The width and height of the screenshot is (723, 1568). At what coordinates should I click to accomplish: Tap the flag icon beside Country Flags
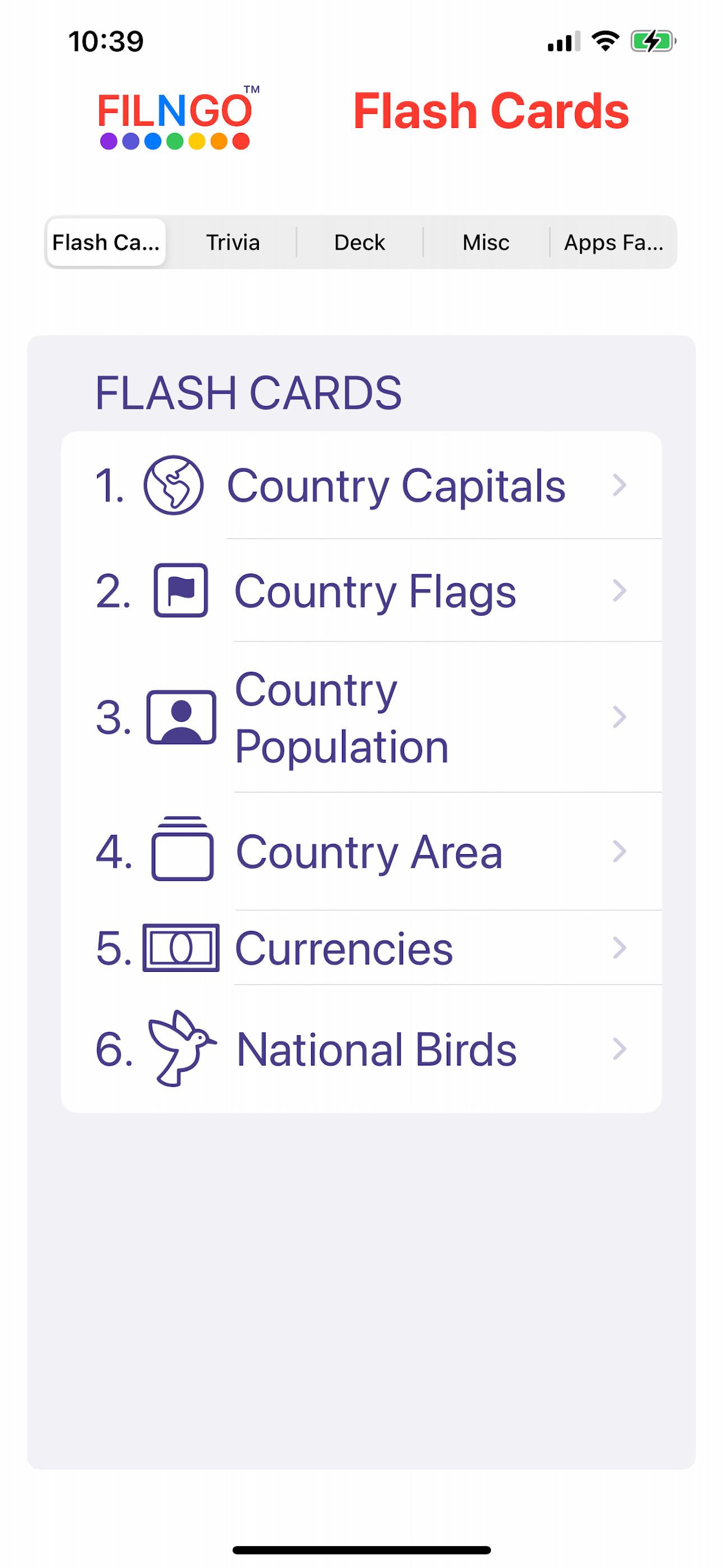point(180,591)
